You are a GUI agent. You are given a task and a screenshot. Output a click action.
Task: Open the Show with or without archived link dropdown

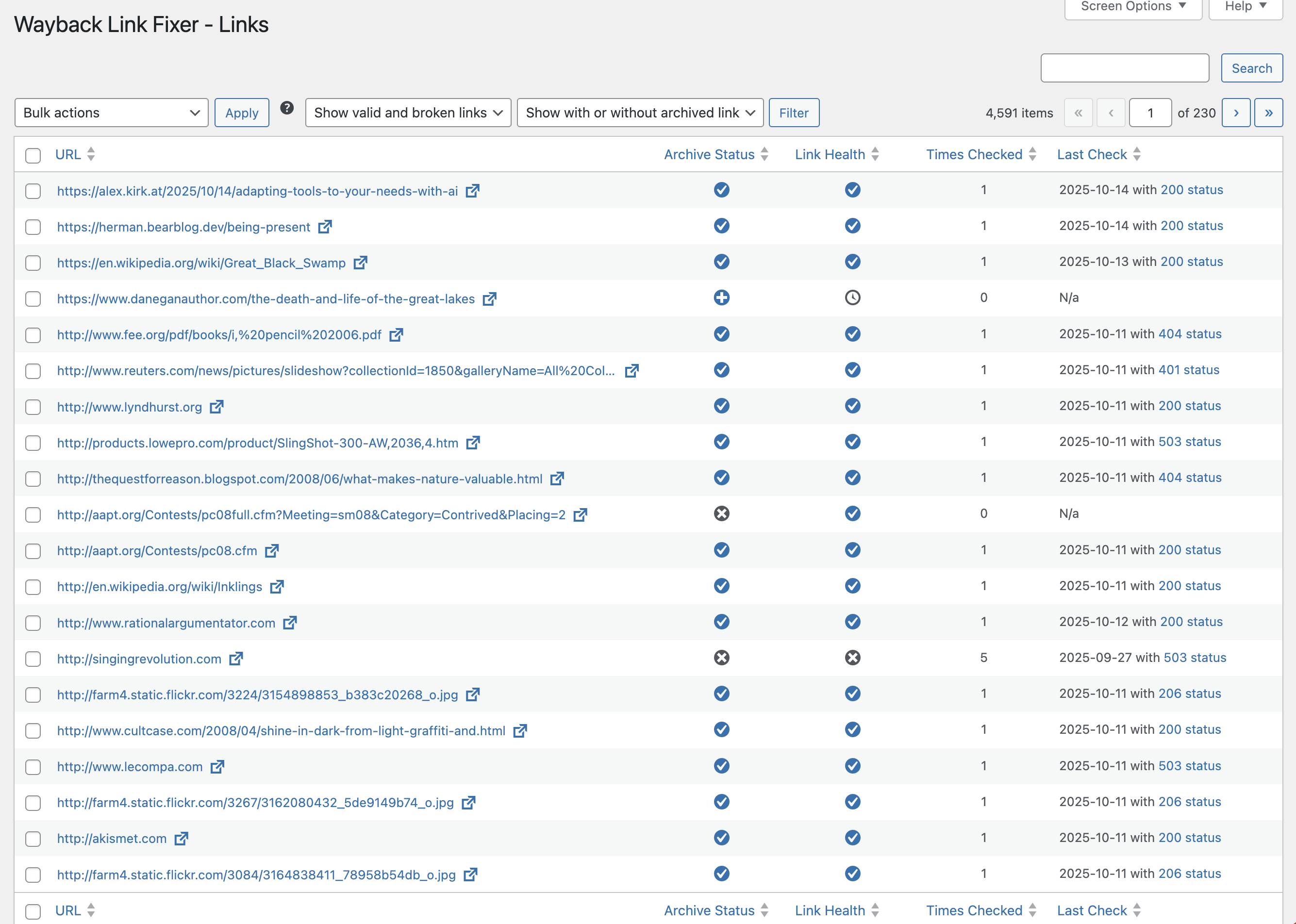coord(639,113)
